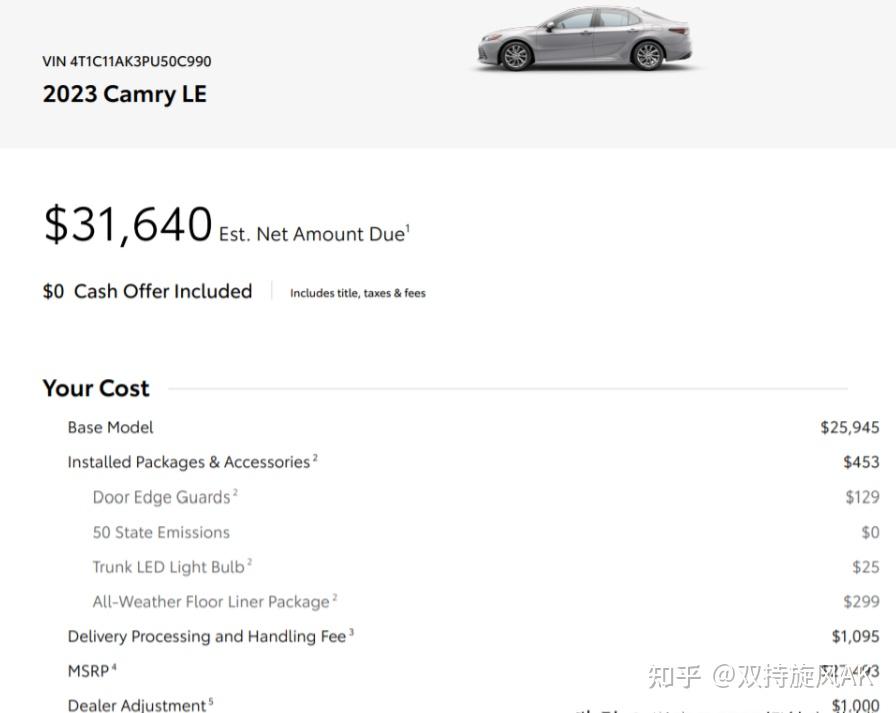
Task: Open footnote 4 next to MSRP
Action: tap(114, 666)
